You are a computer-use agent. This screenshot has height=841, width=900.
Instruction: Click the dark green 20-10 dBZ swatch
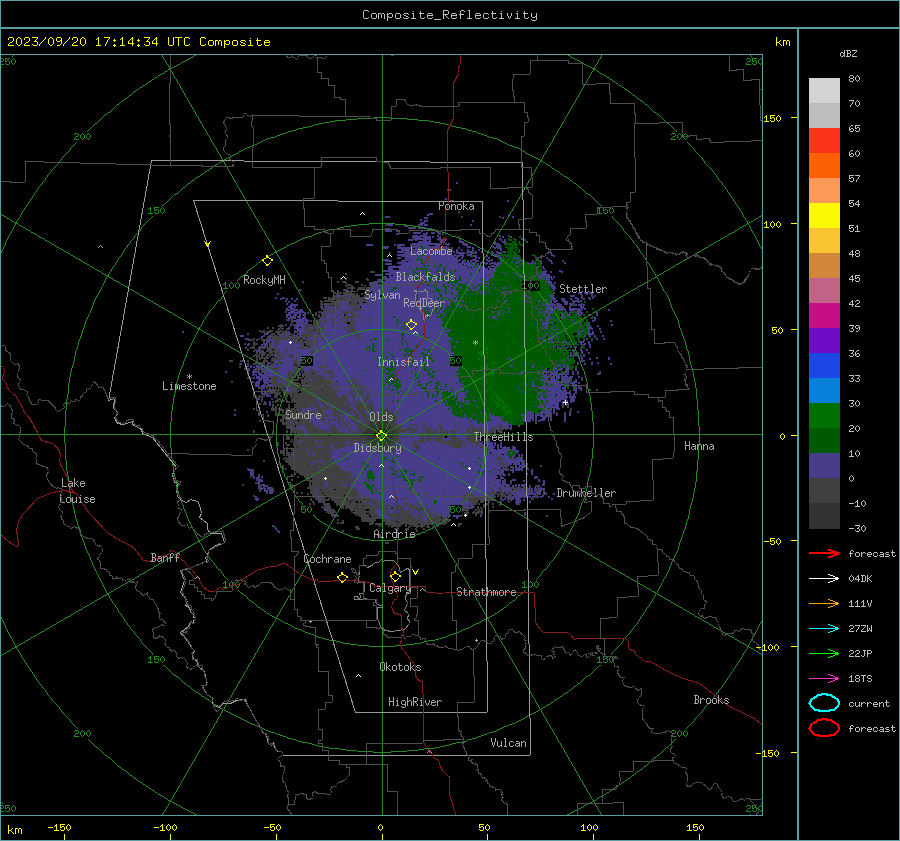pos(824,441)
